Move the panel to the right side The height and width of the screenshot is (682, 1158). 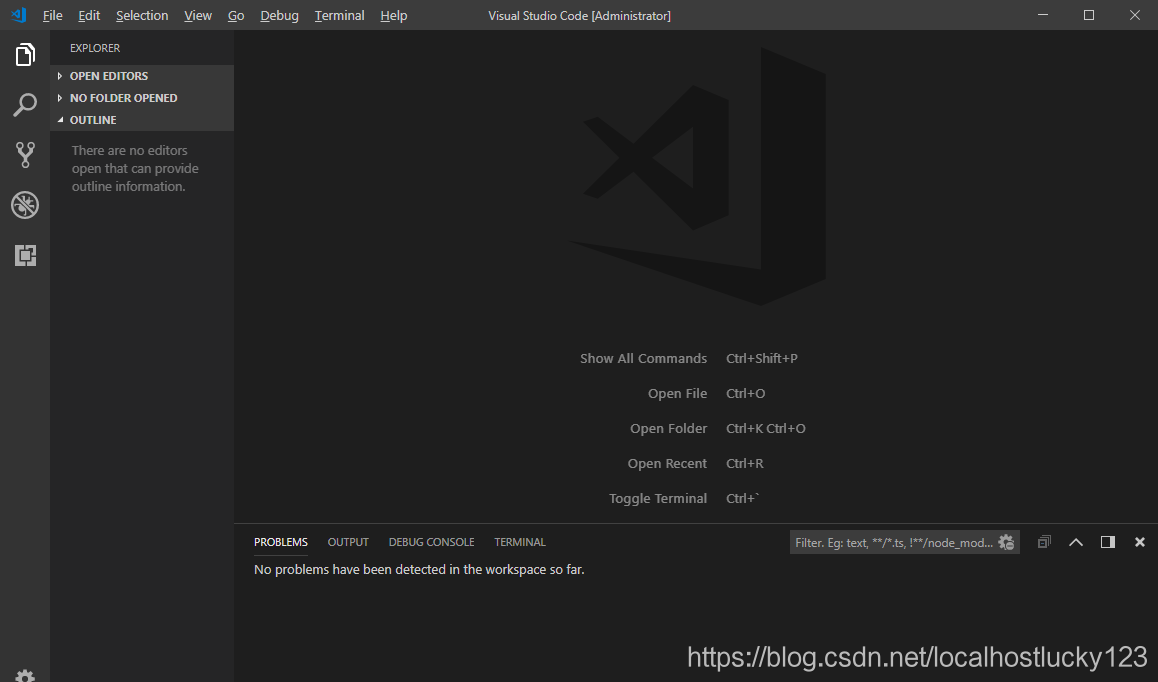[x=1108, y=542]
